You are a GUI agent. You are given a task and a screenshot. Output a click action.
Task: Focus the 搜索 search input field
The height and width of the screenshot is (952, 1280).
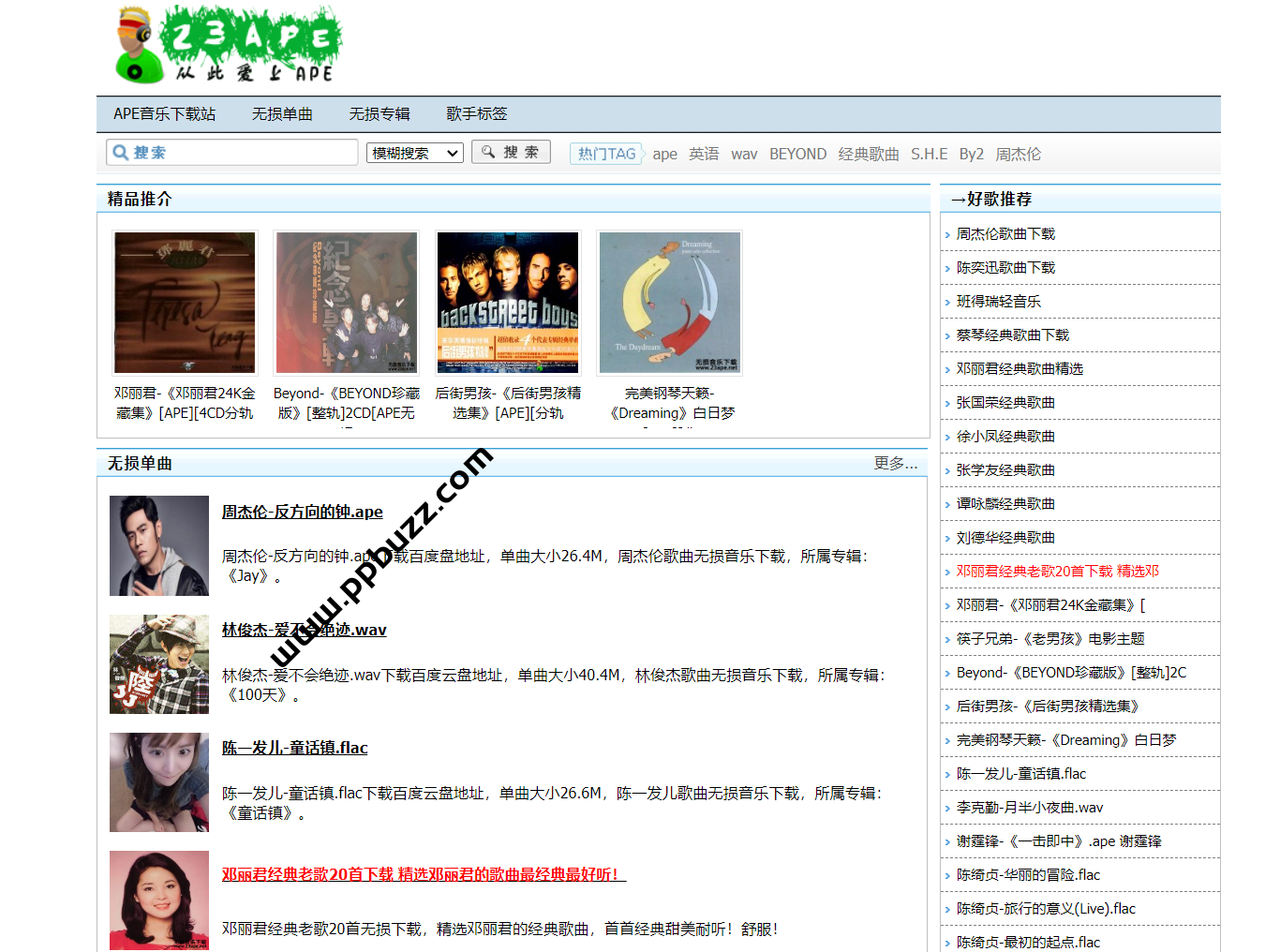(x=232, y=153)
